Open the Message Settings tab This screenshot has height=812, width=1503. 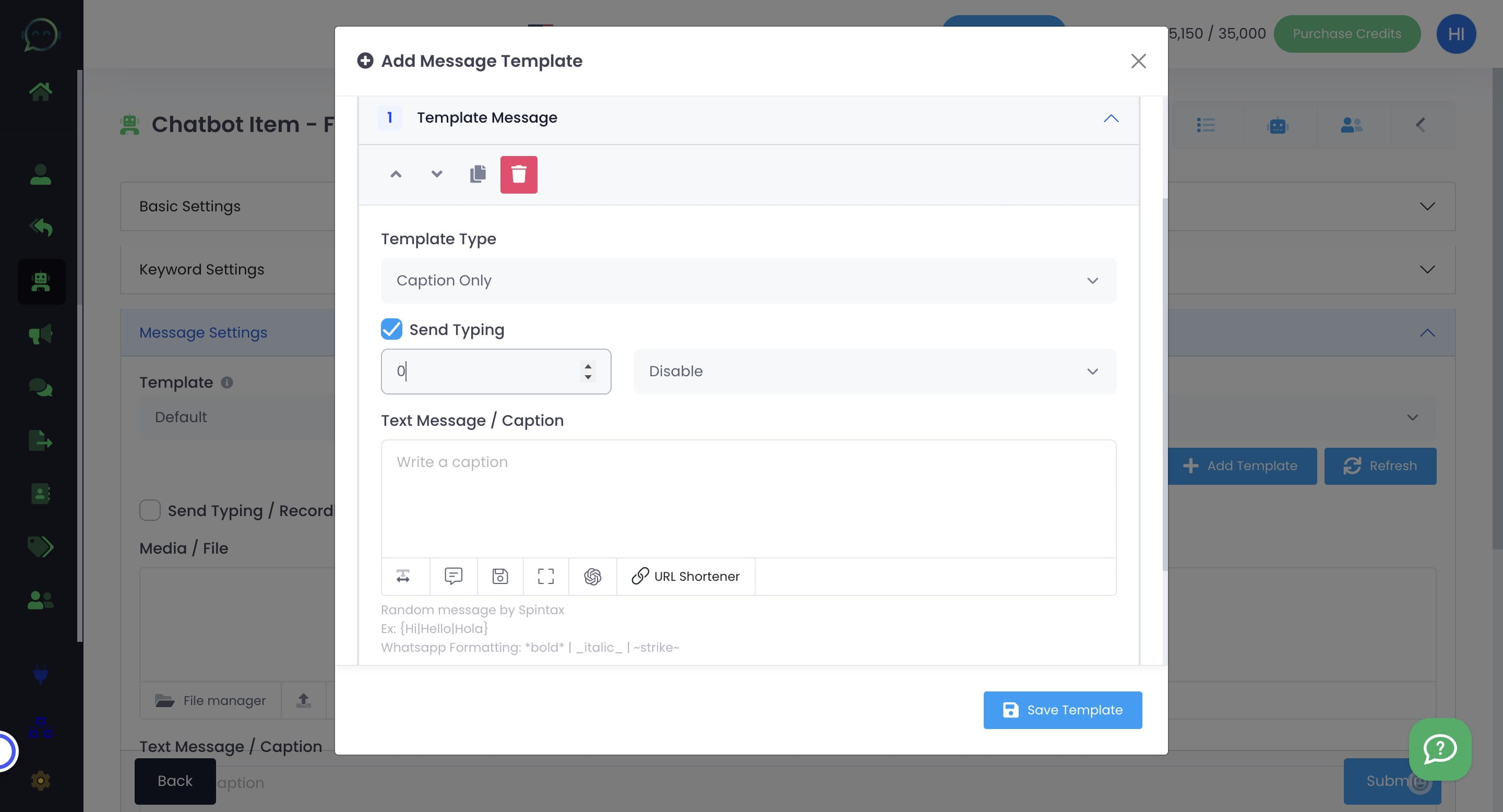coord(202,332)
